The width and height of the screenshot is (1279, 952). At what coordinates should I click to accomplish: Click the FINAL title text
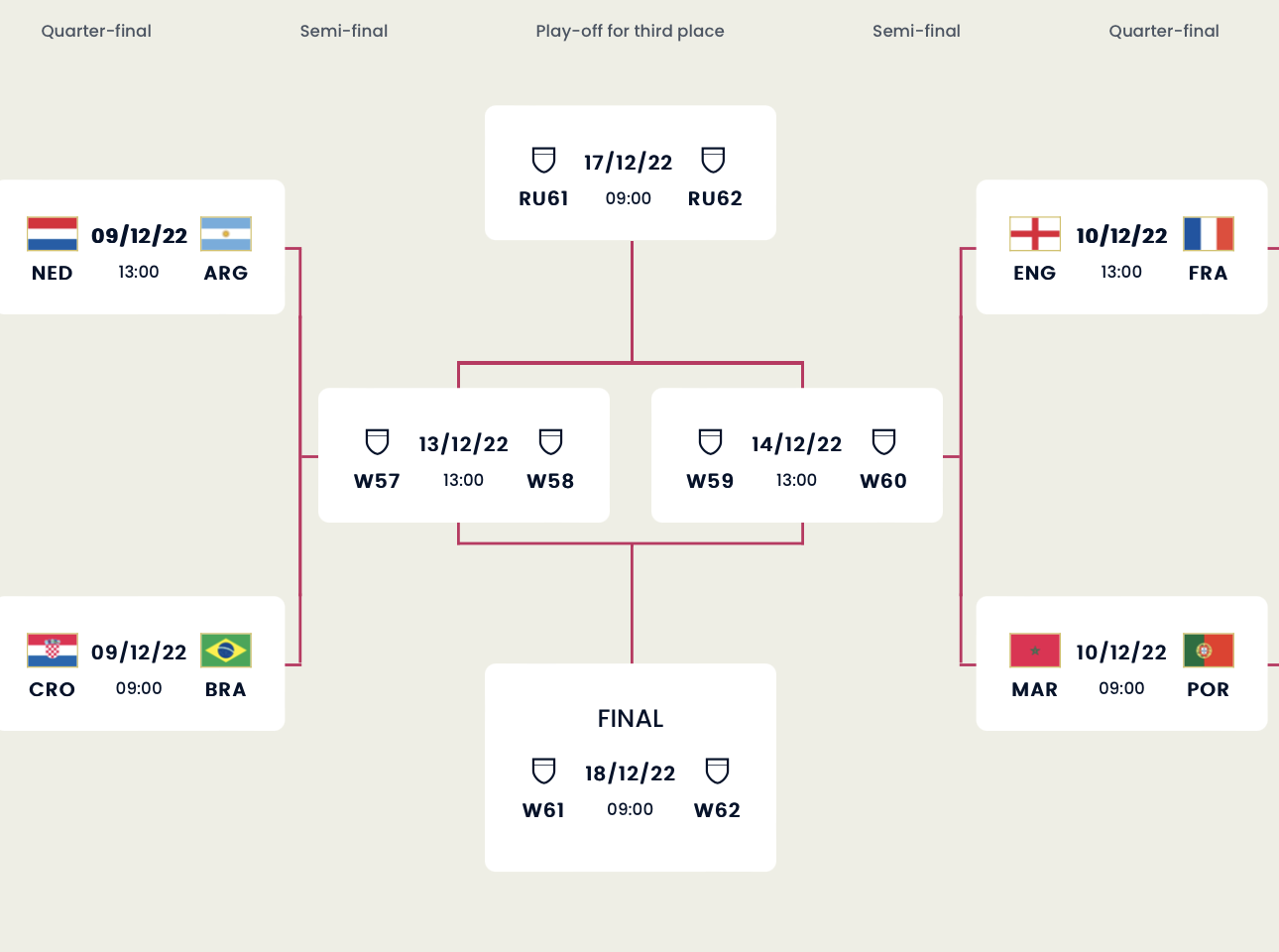[631, 719]
